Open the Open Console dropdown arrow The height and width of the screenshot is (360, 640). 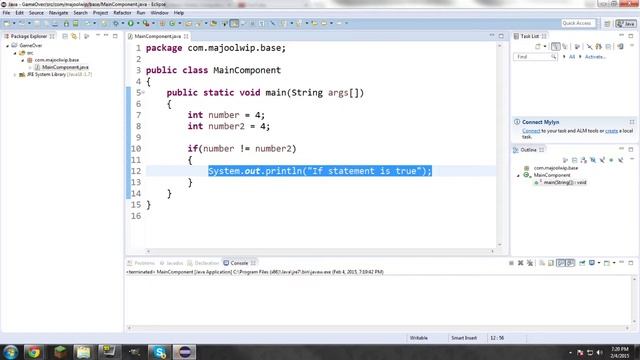(614, 263)
